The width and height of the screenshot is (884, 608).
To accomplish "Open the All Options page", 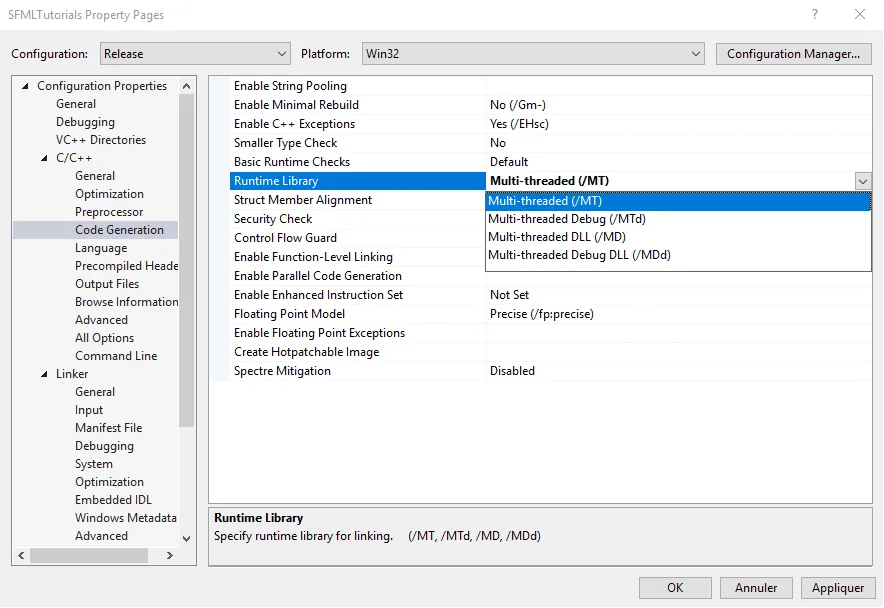I will click(x=105, y=338).
